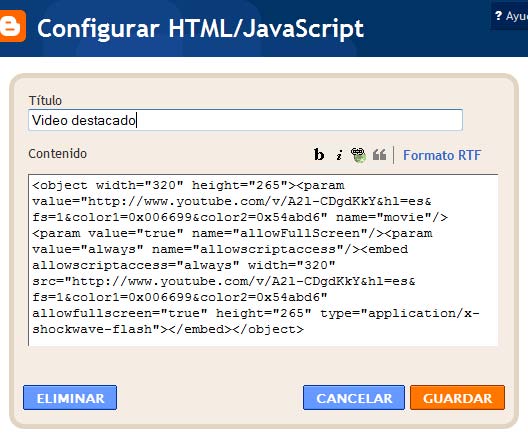Image resolution: width=528 pixels, height=438 pixels.
Task: Discard changes with CANCELAR button
Action: tap(354, 398)
